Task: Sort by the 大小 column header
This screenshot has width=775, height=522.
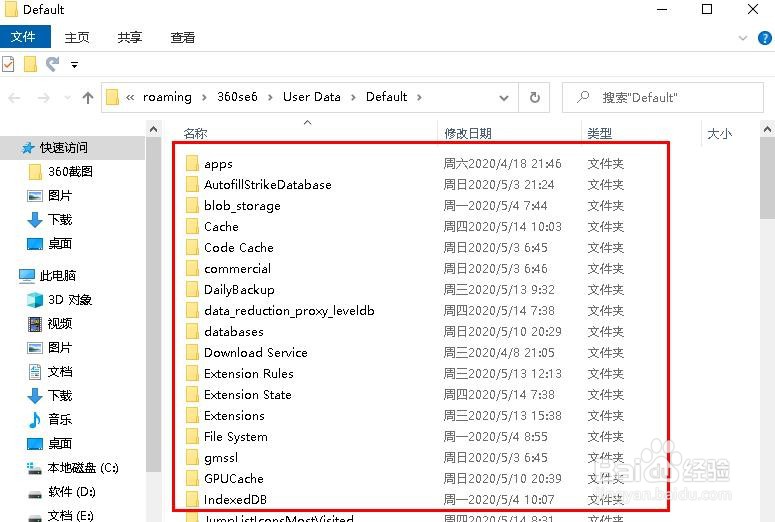Action: point(720,133)
